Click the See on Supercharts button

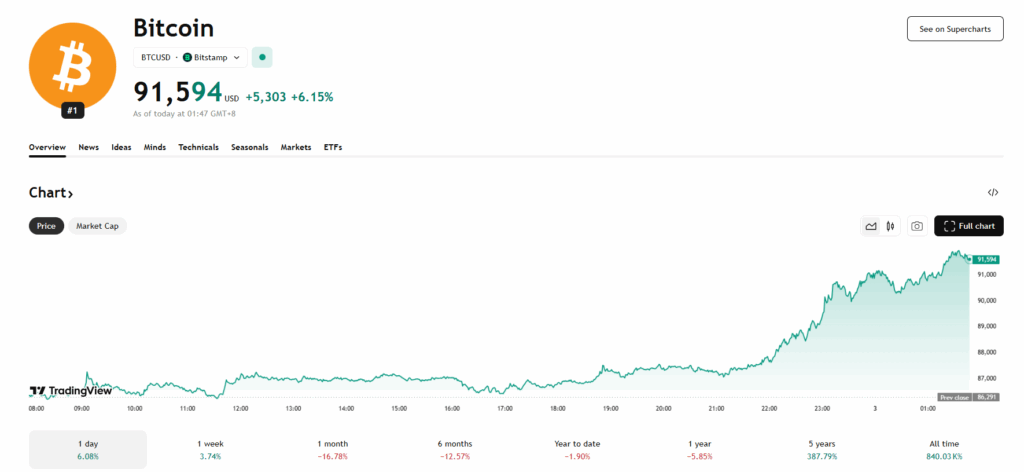tap(954, 29)
